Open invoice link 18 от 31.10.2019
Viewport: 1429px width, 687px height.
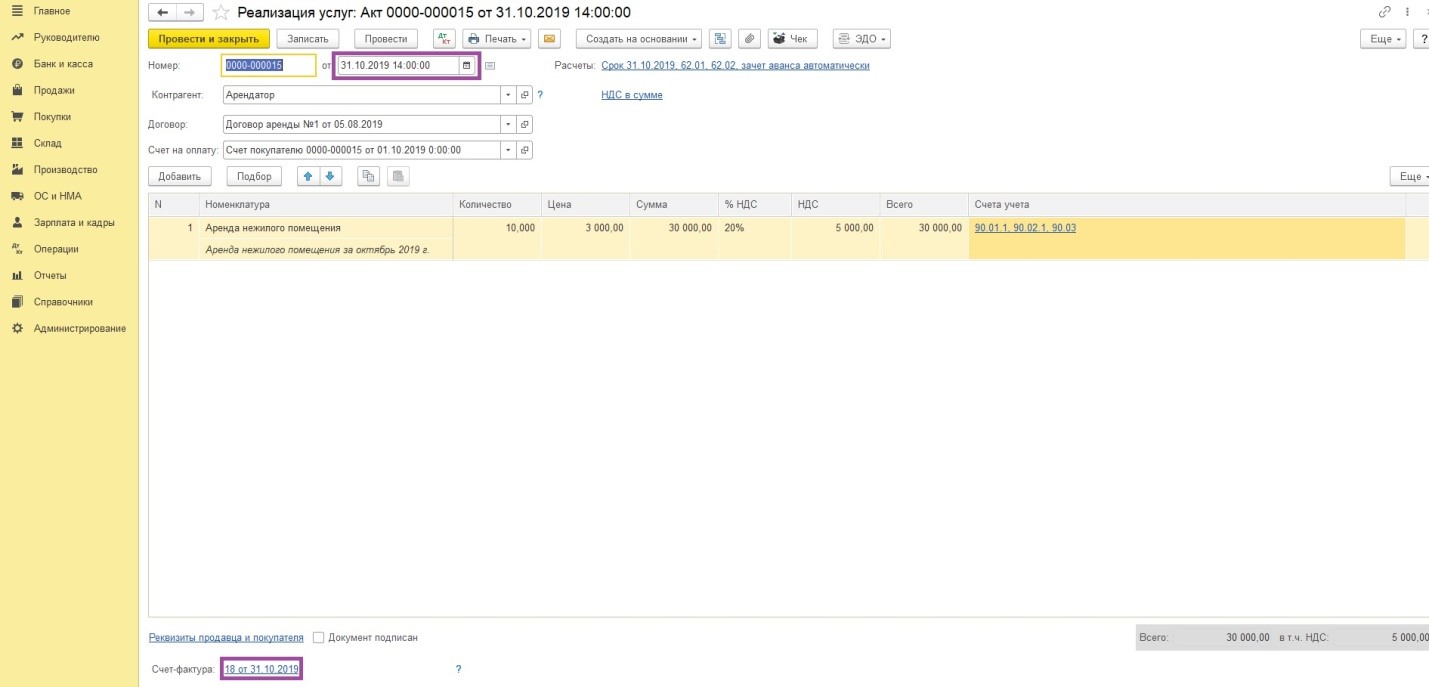(262, 669)
